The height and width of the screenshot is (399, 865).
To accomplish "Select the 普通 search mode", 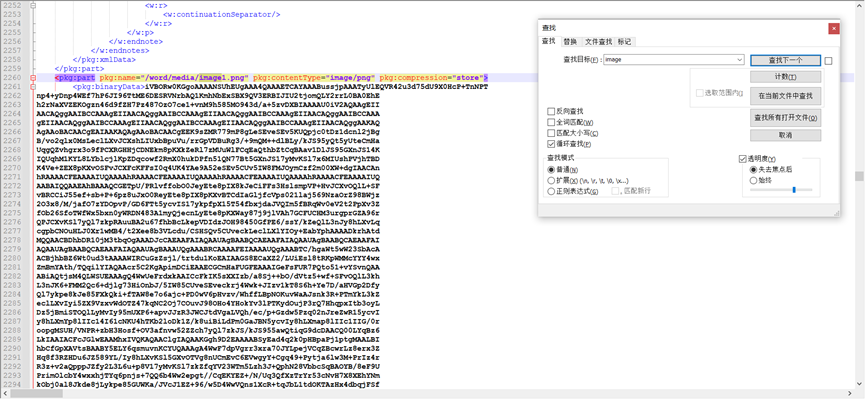I will point(551,169).
